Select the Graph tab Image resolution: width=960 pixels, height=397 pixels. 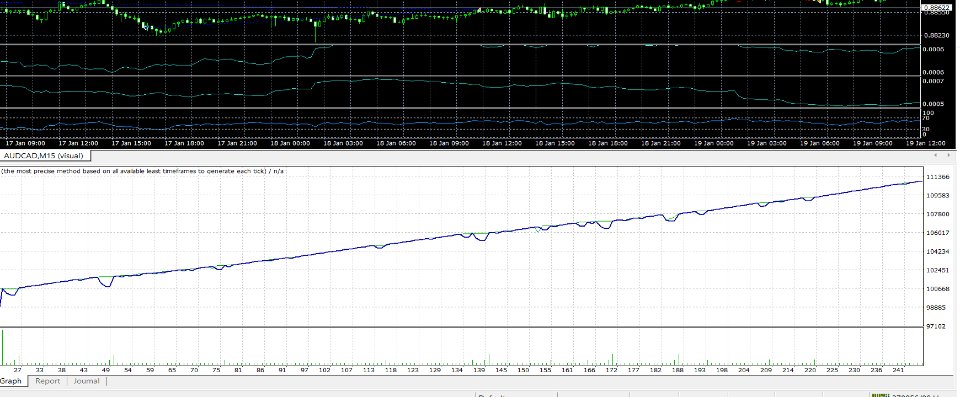pyautogui.click(x=10, y=381)
